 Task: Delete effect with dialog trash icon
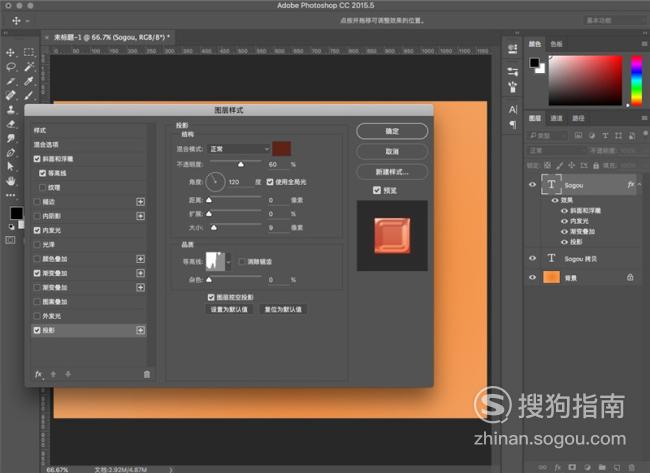(x=147, y=374)
